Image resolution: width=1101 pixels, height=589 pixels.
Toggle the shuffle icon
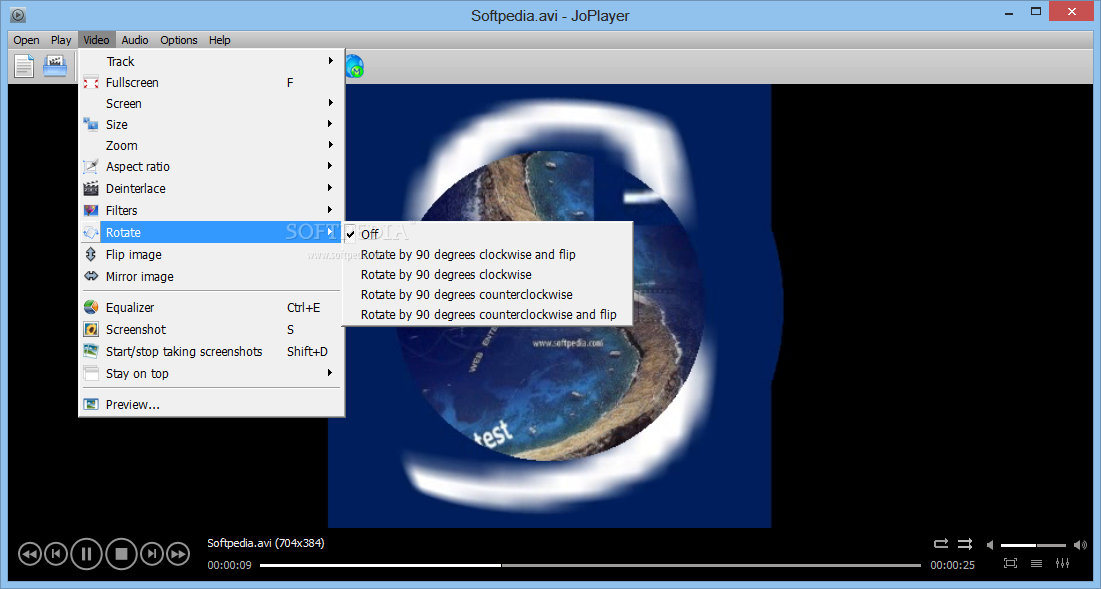coord(965,544)
